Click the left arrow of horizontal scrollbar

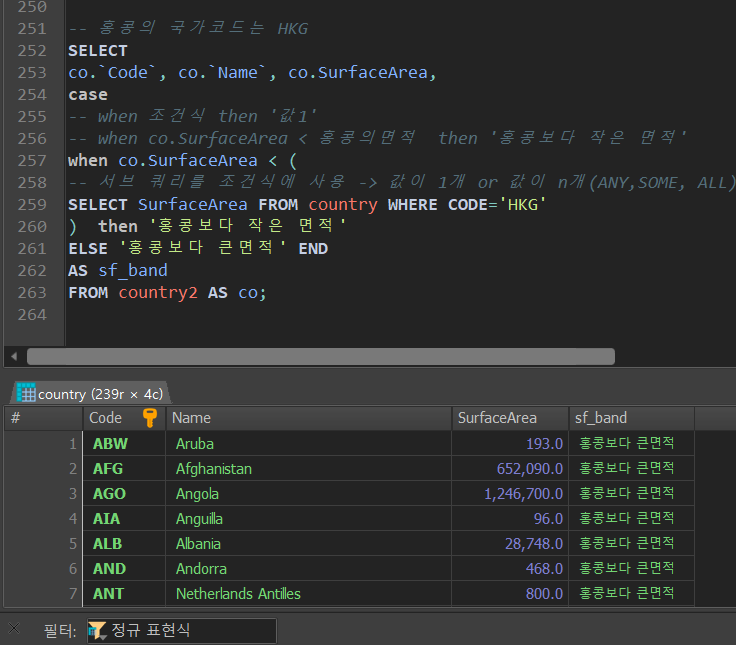[x=14, y=356]
